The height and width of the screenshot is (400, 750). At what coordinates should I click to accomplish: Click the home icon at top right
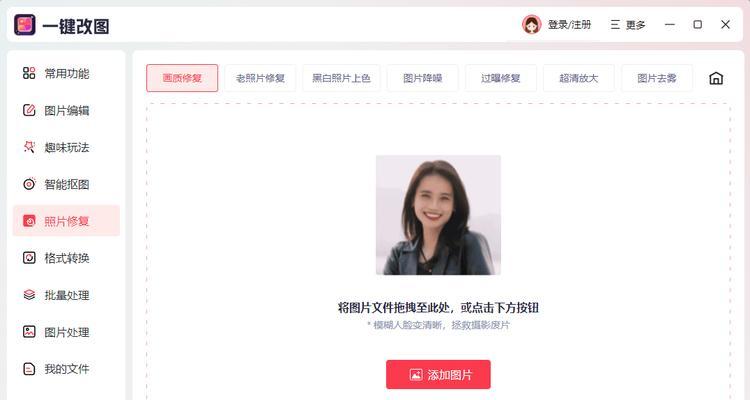click(716, 78)
